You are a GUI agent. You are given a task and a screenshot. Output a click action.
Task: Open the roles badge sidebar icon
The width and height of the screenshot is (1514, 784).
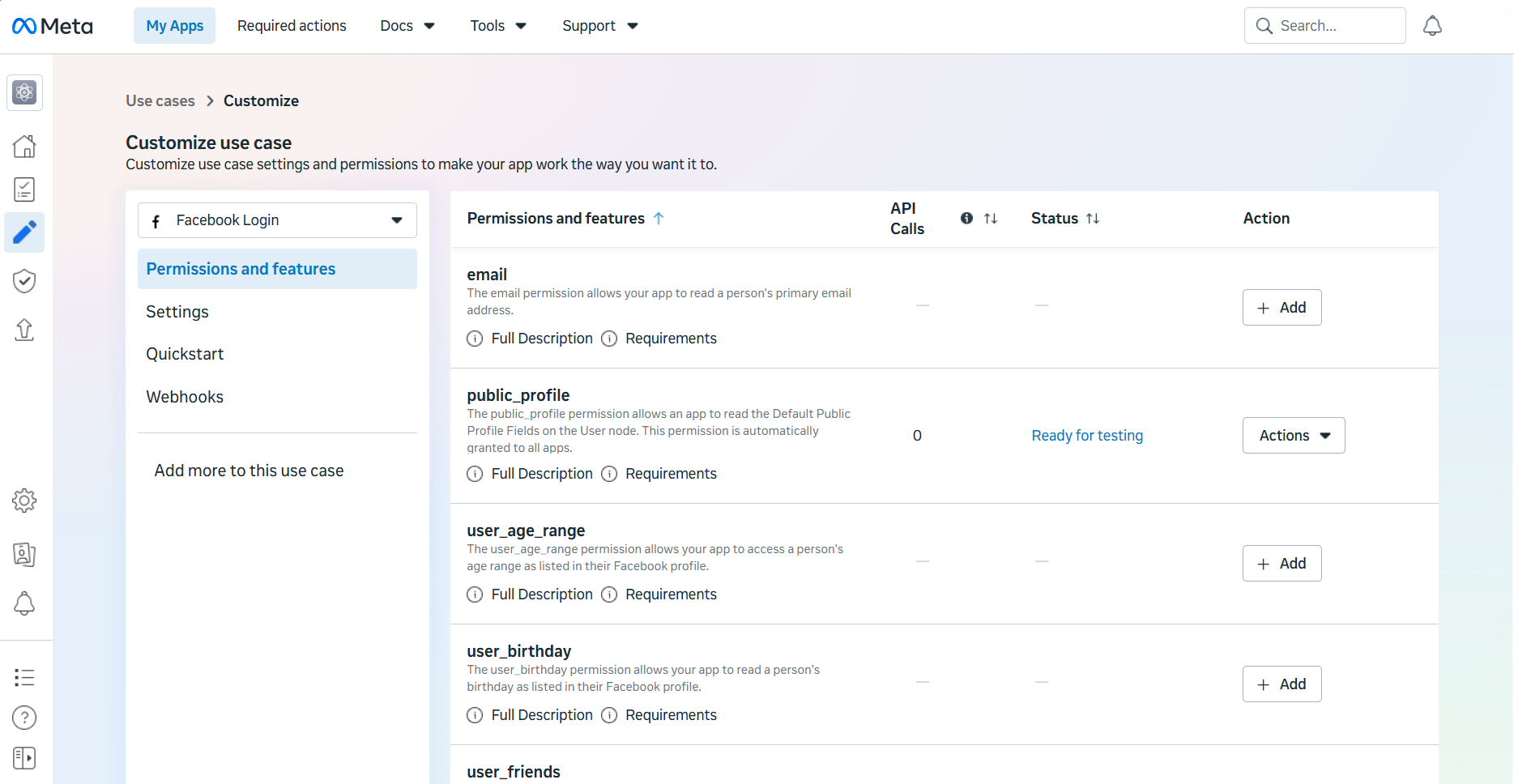point(24,554)
